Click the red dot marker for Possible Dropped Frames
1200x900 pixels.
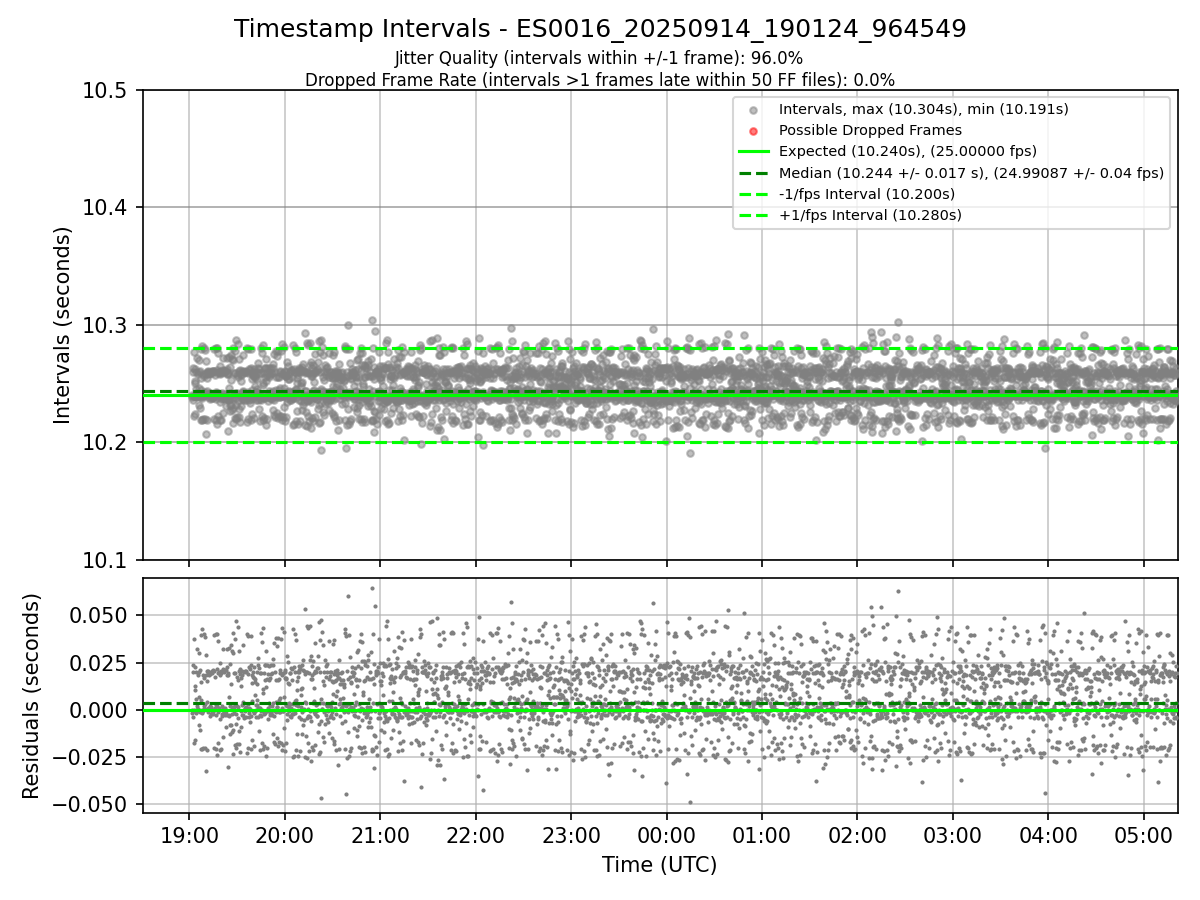coord(754,131)
